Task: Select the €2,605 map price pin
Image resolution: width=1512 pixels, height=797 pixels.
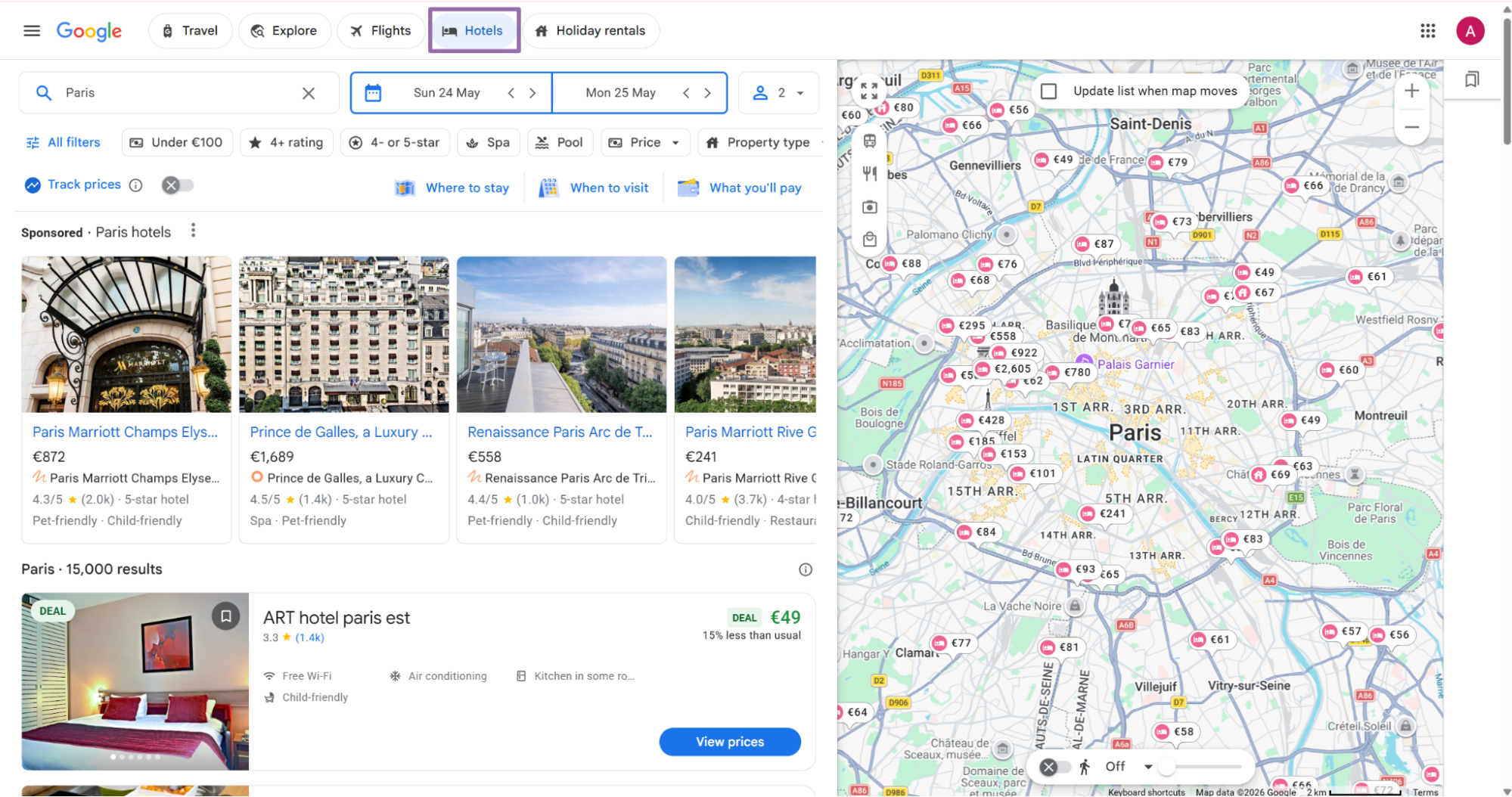Action: (x=1004, y=369)
